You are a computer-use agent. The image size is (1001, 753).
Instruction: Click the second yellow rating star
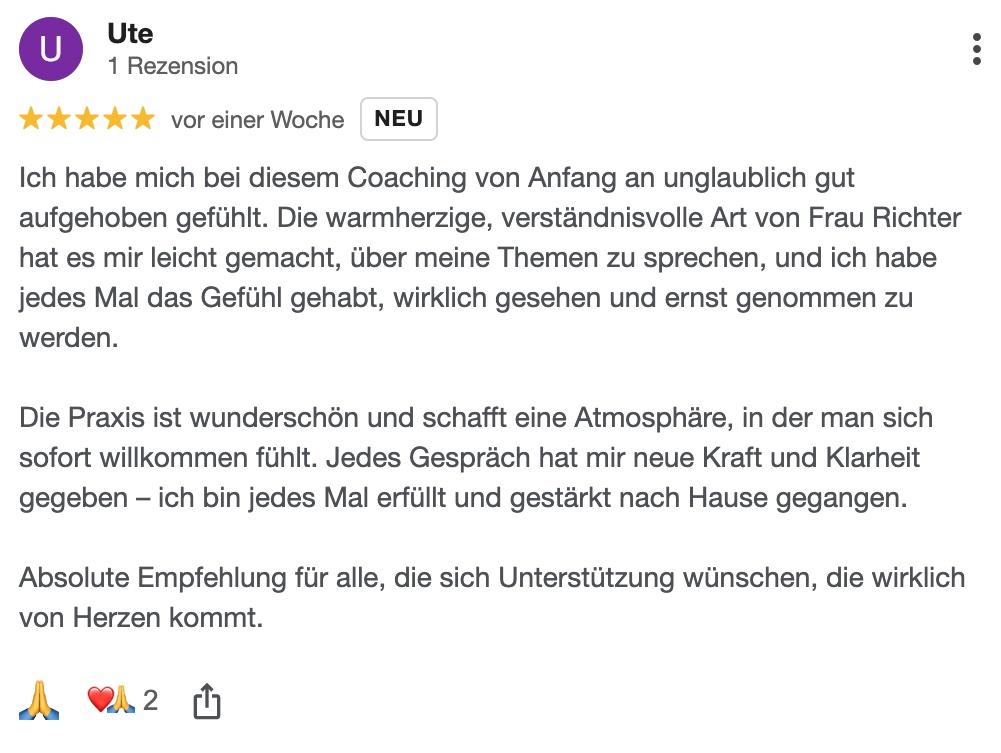(59, 120)
